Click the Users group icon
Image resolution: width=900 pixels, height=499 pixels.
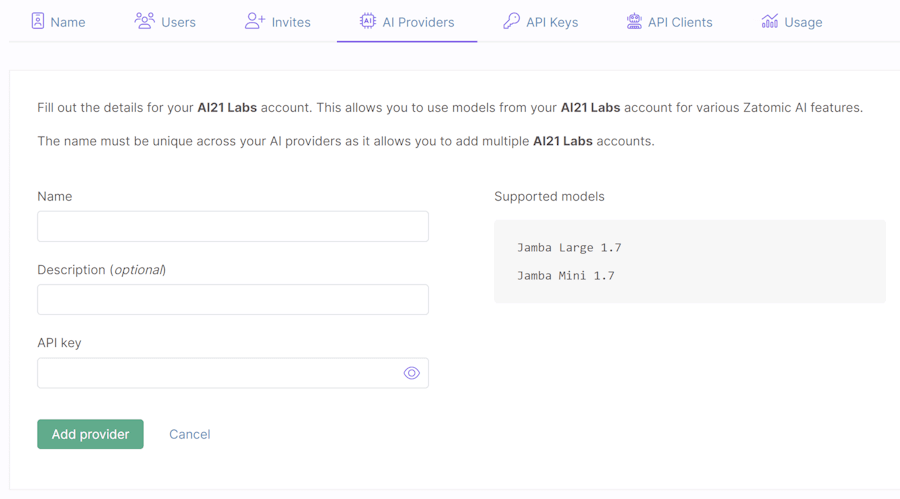(x=144, y=21)
